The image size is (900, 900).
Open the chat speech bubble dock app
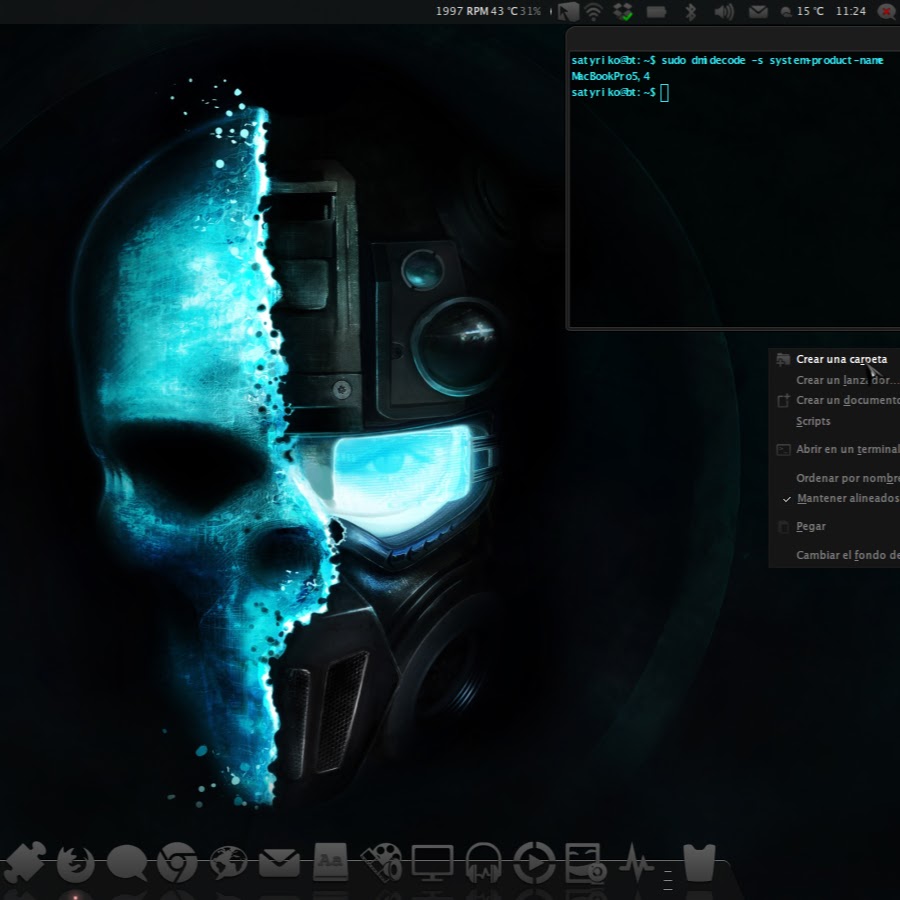tap(127, 863)
